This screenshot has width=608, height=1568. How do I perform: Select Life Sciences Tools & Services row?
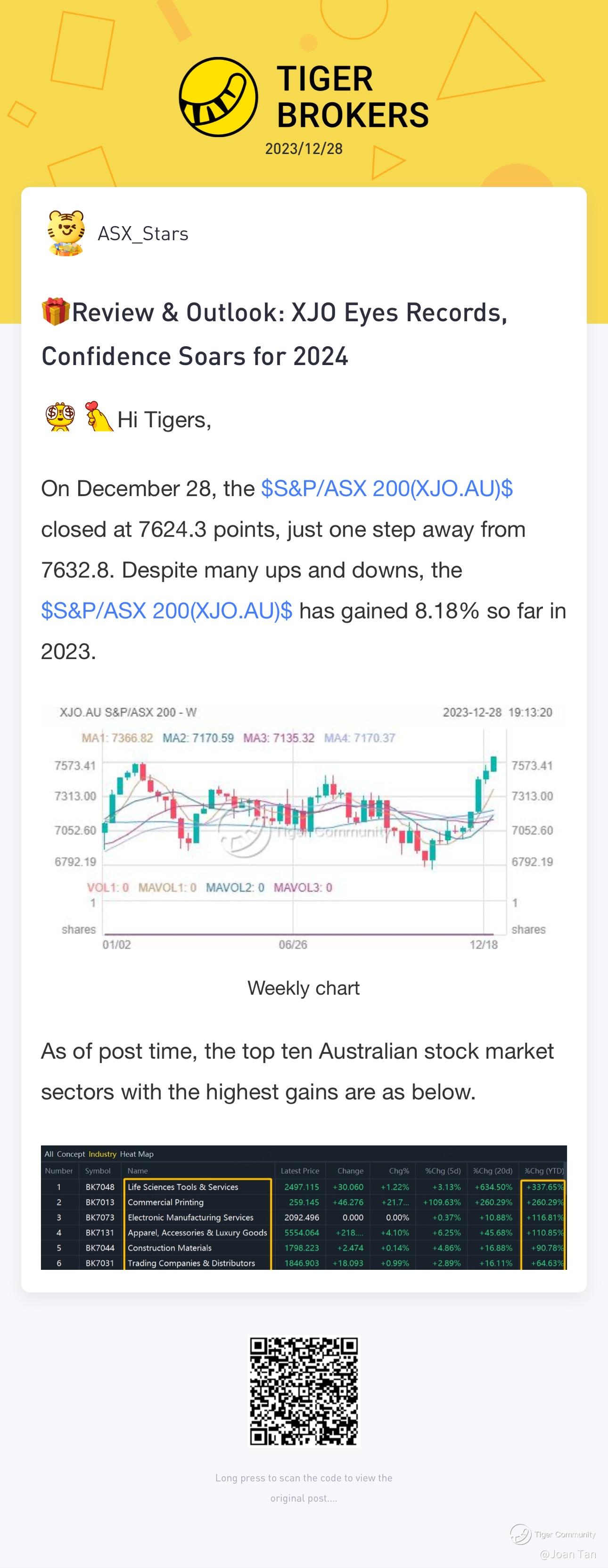pos(183,1187)
